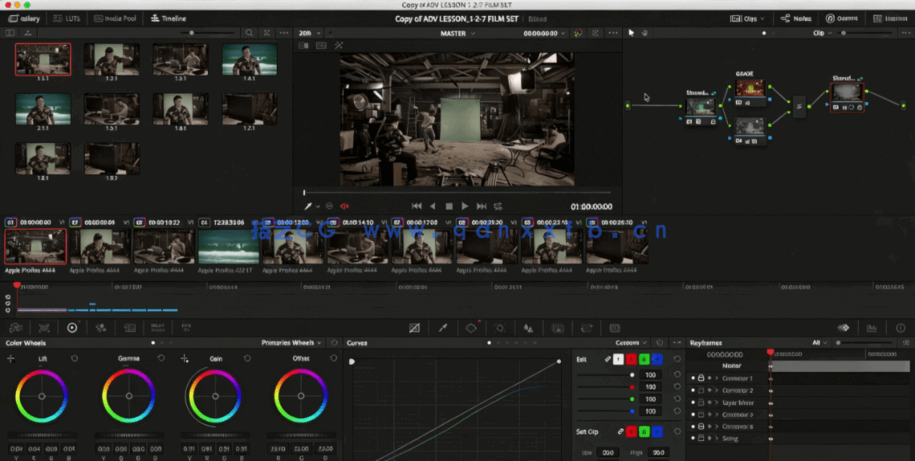
Task: Unmute audio with the red speaker icon
Action: tap(344, 206)
